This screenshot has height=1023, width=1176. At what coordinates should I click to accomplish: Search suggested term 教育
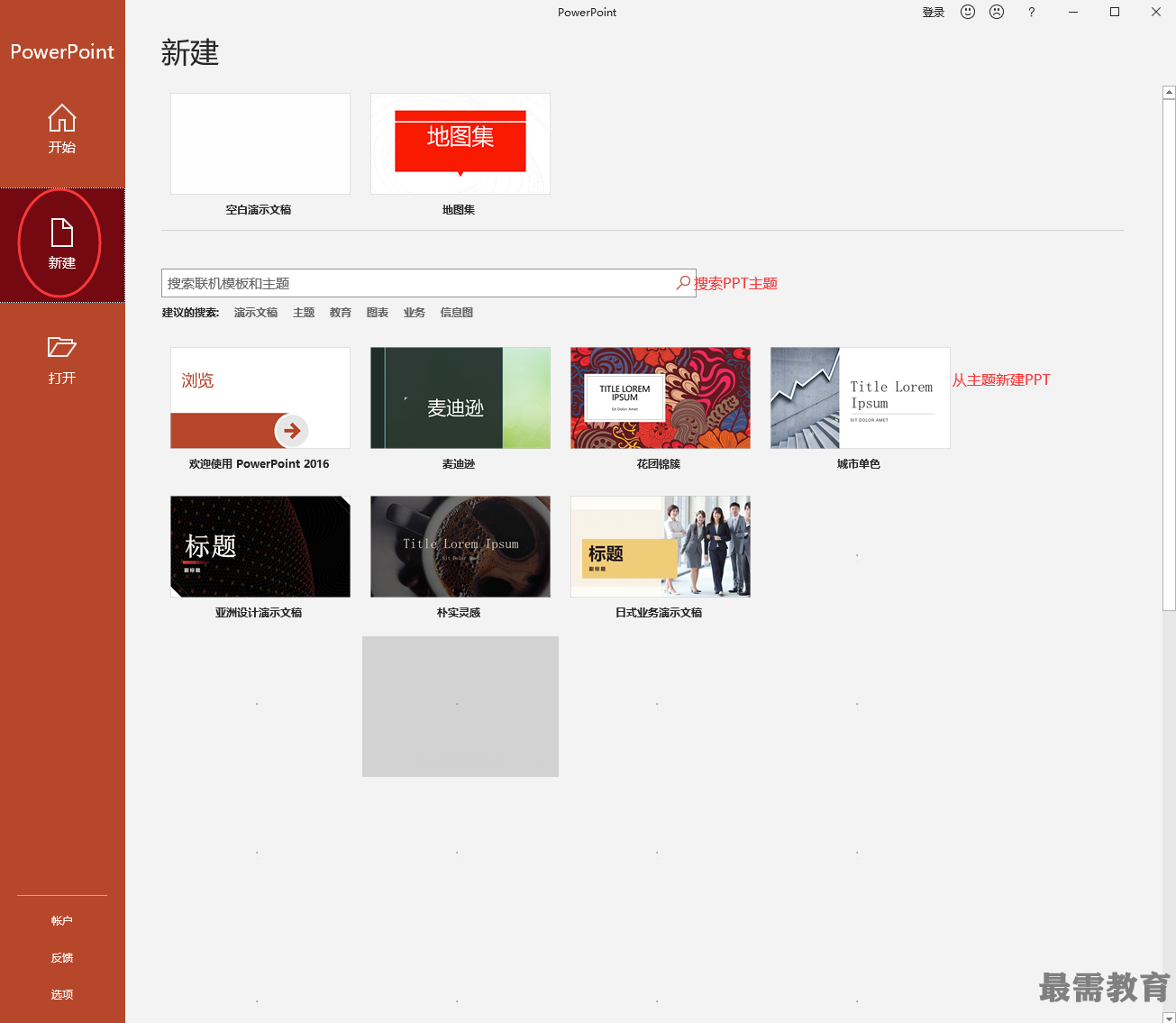tap(341, 313)
